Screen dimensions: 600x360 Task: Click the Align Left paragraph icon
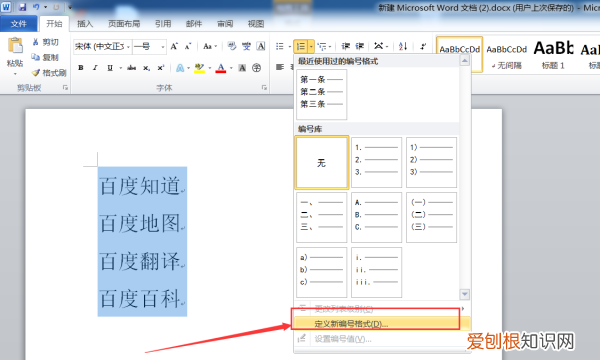(x=280, y=67)
